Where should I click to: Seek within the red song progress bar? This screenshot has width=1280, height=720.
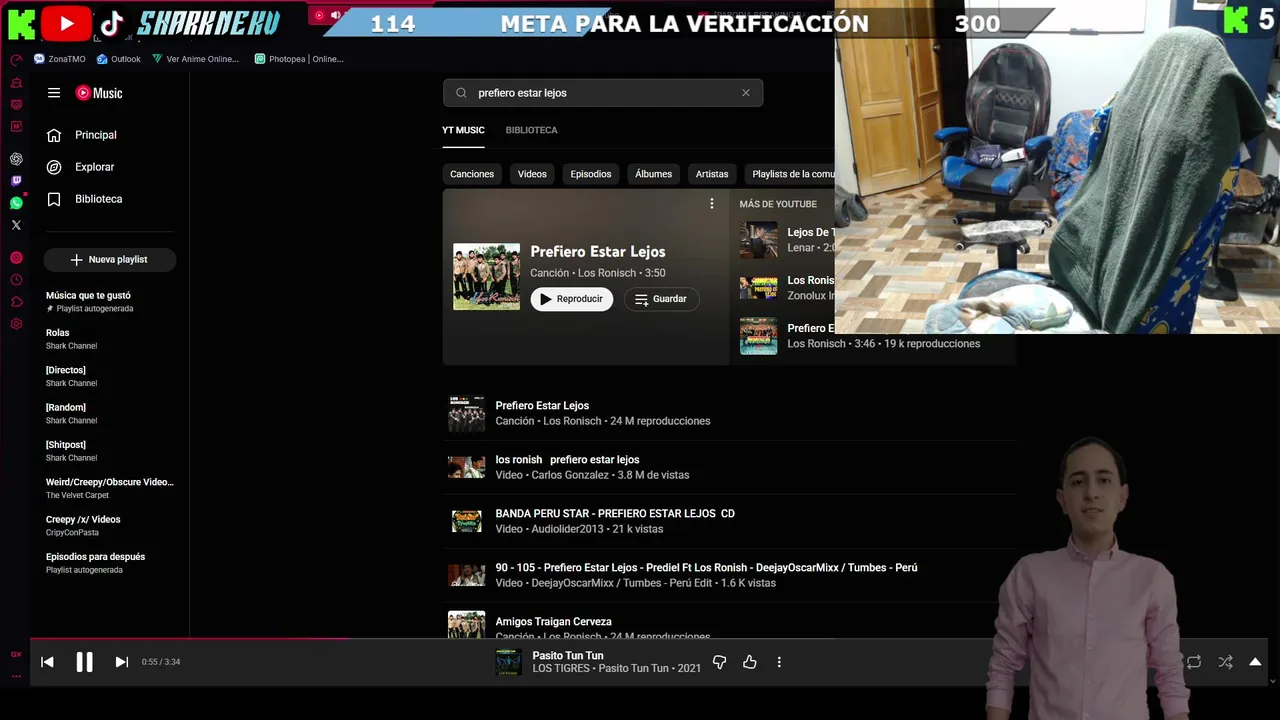[190, 639]
